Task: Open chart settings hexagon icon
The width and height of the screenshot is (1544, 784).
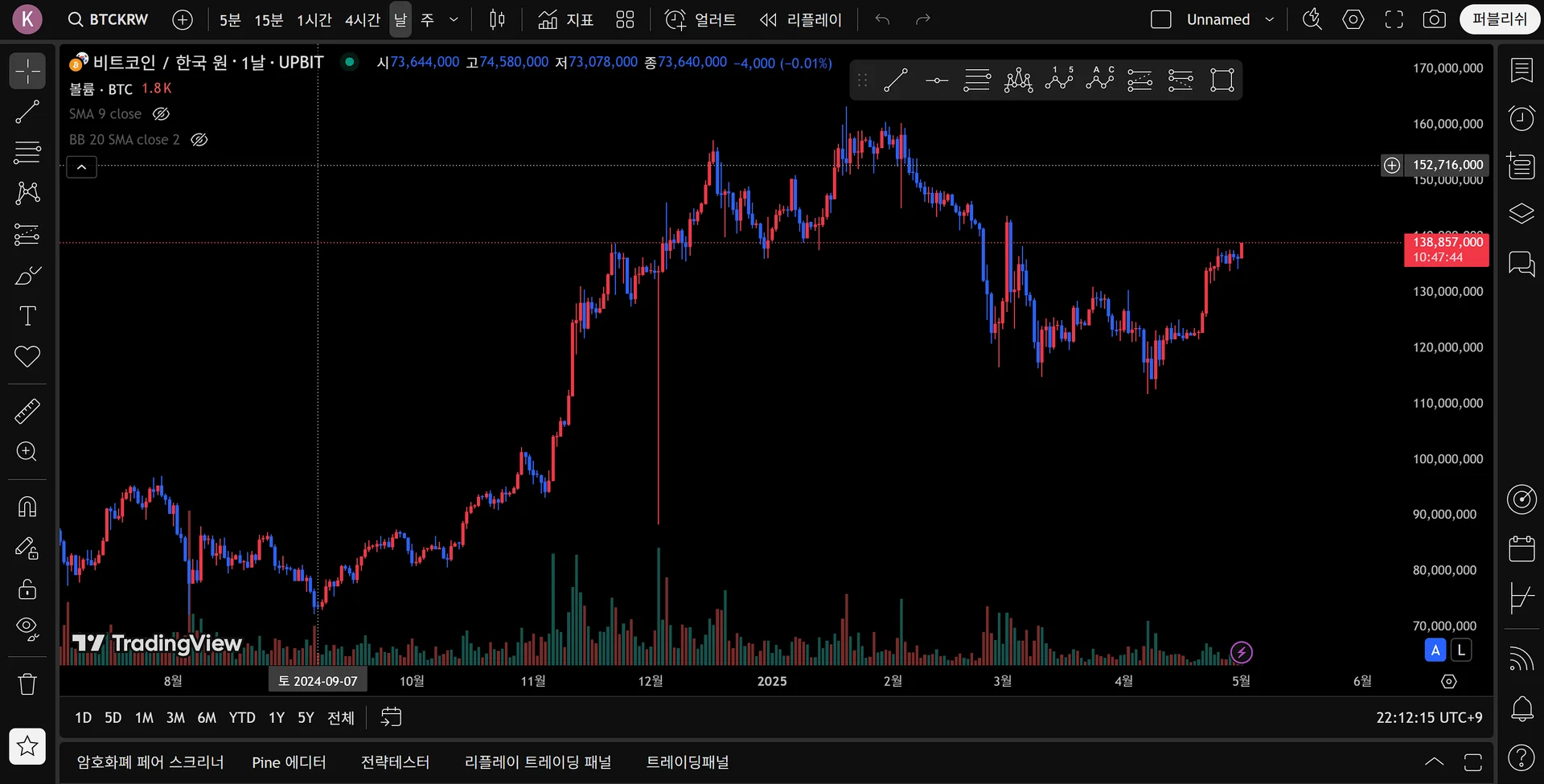Action: 1353,19
